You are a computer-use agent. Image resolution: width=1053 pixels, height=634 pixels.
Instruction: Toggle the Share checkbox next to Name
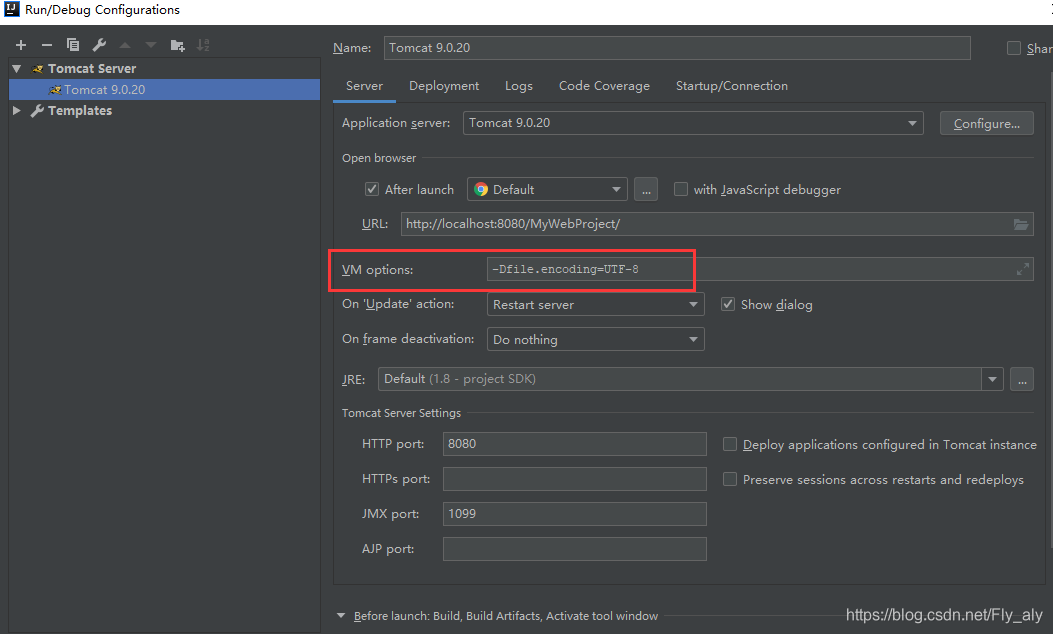pos(1014,48)
